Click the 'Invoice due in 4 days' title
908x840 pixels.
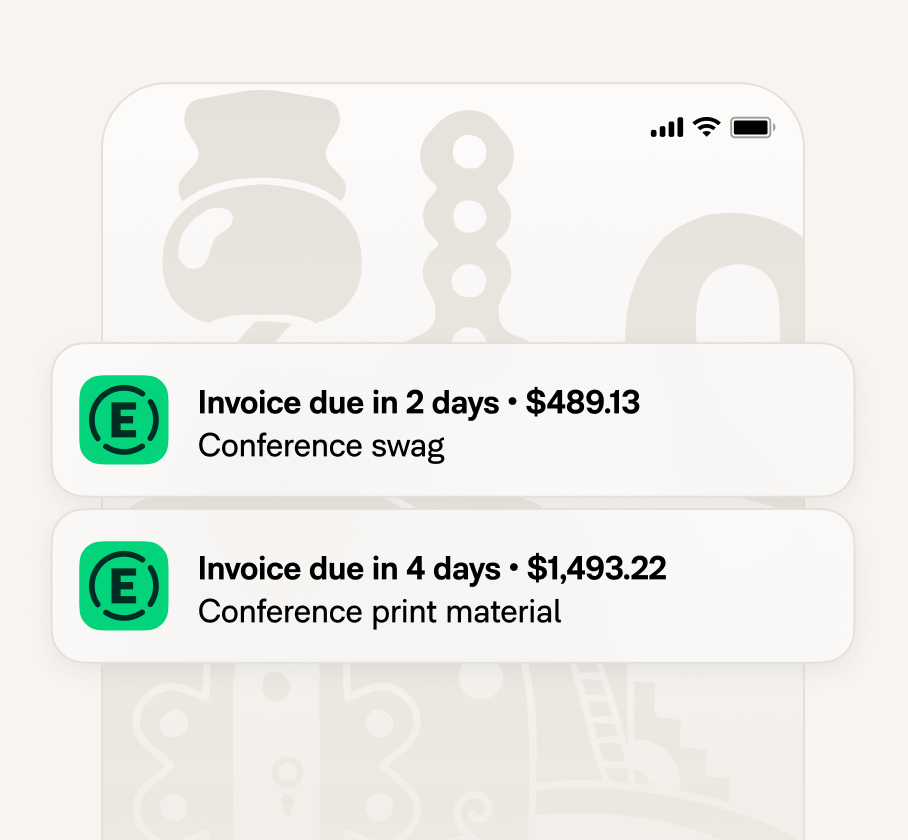[x=349, y=569]
